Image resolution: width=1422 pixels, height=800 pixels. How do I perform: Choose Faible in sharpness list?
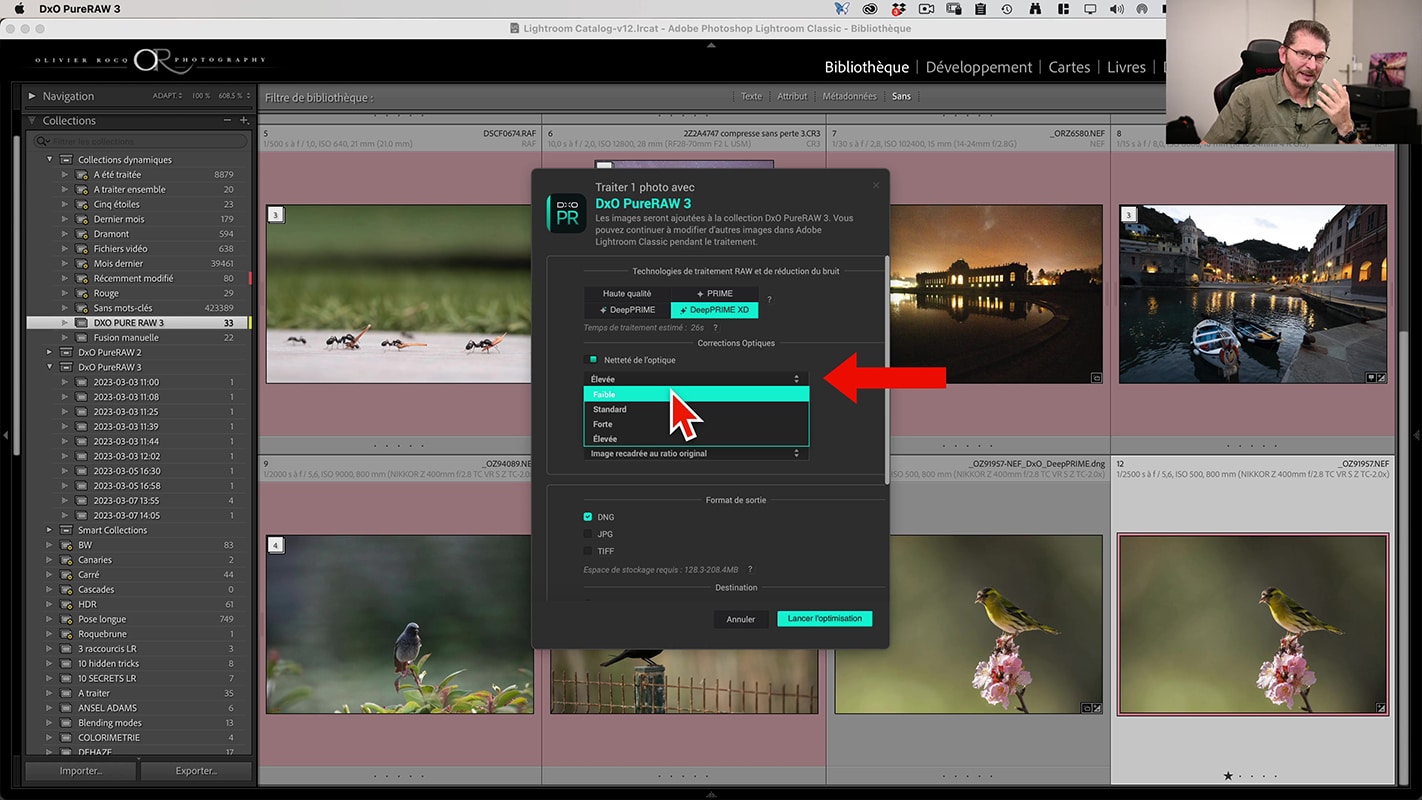point(696,394)
